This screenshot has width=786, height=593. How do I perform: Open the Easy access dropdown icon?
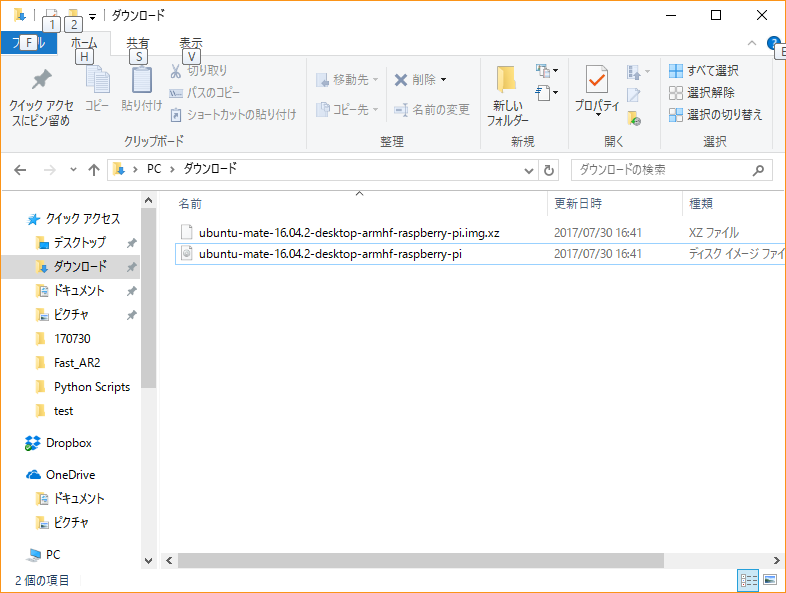pos(546,93)
